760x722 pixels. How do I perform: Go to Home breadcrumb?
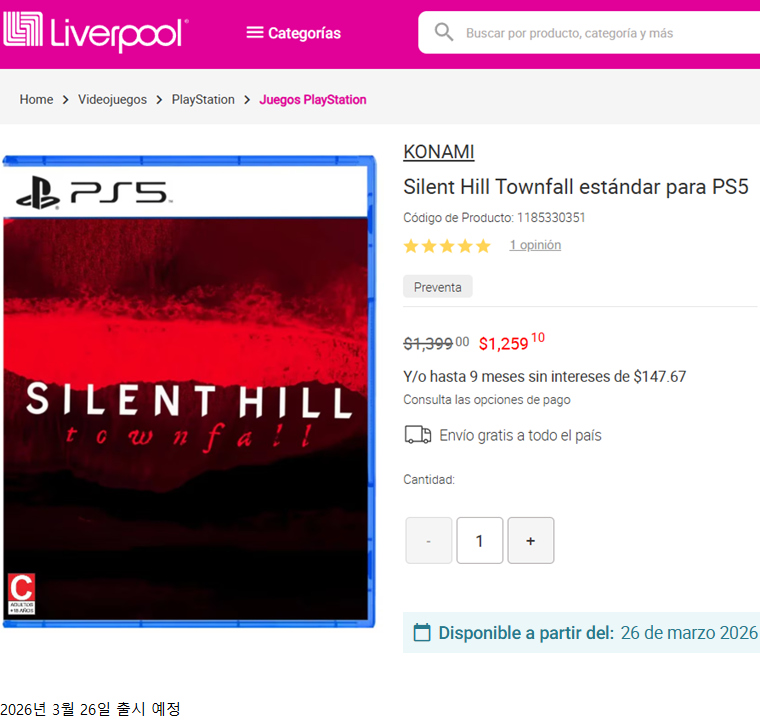coord(36,99)
